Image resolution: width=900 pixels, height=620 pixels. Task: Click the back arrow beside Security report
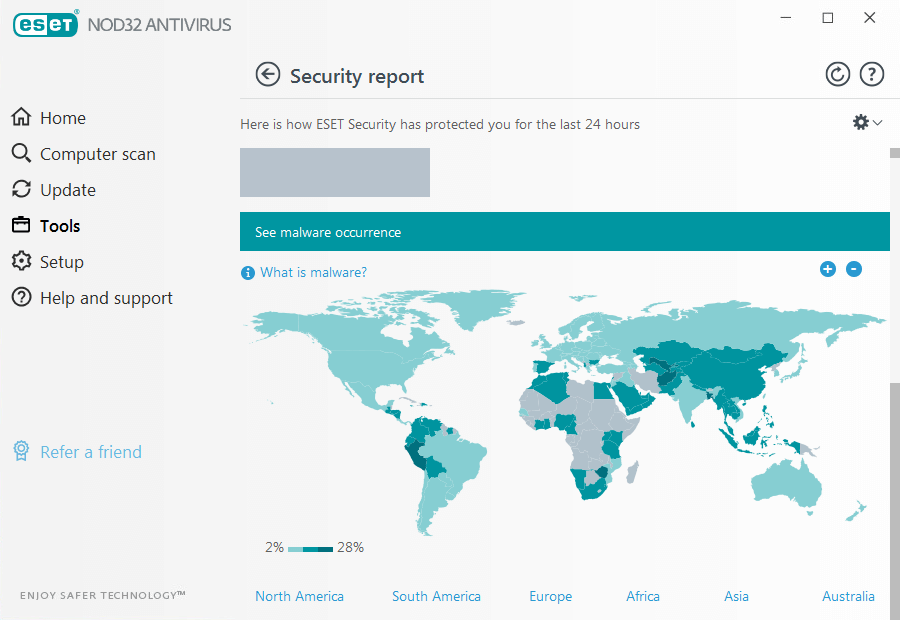coord(267,75)
